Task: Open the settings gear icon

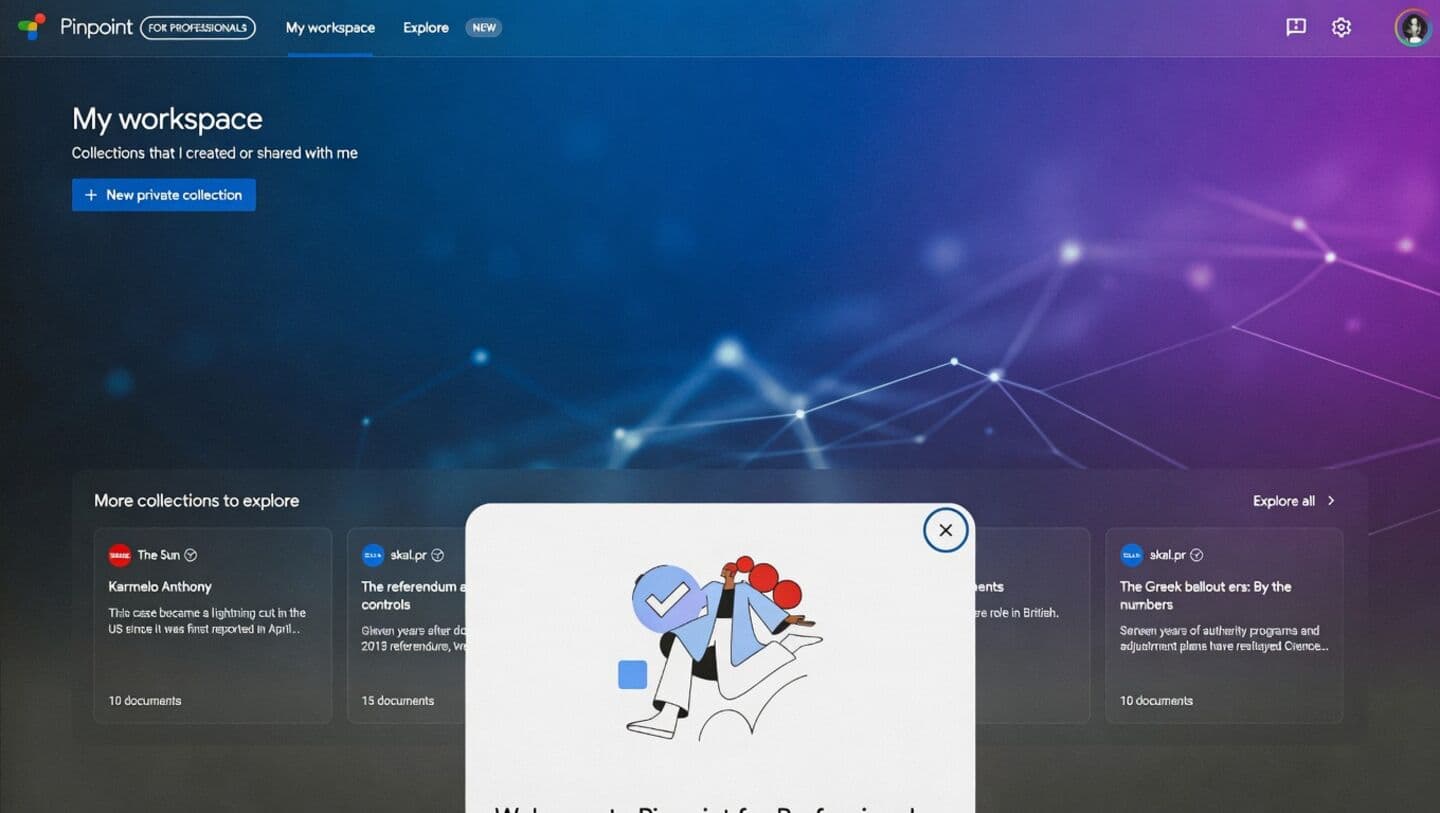Action: 1341,27
